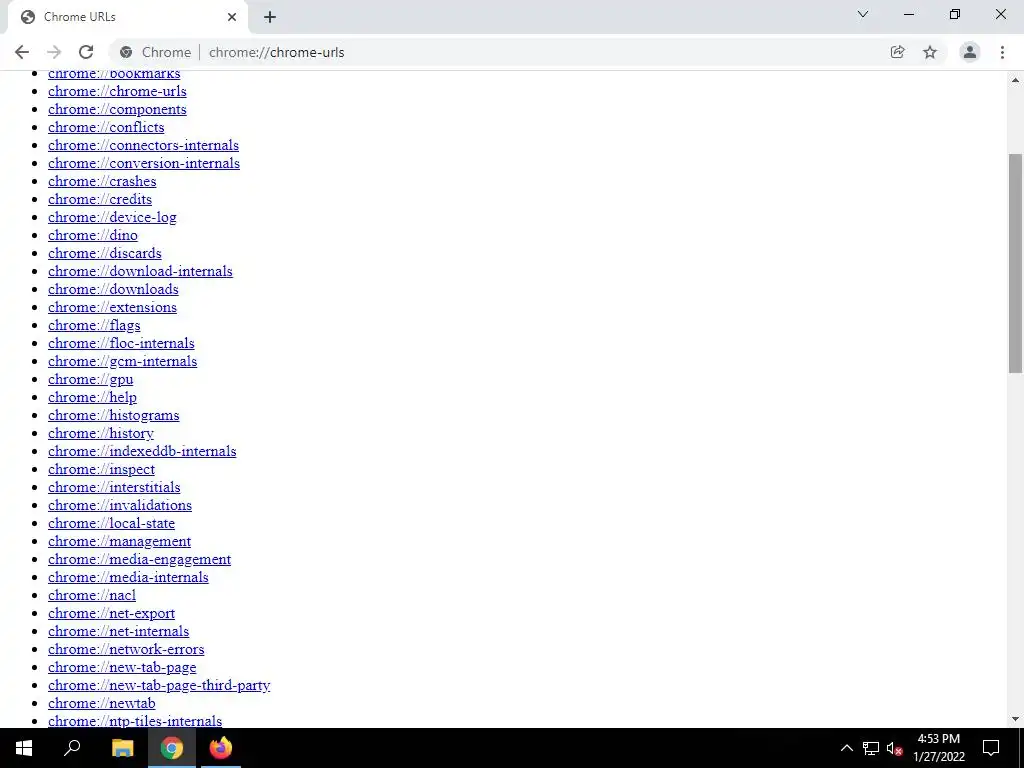
Task: Open chrome://device-log link
Action: coord(112,217)
